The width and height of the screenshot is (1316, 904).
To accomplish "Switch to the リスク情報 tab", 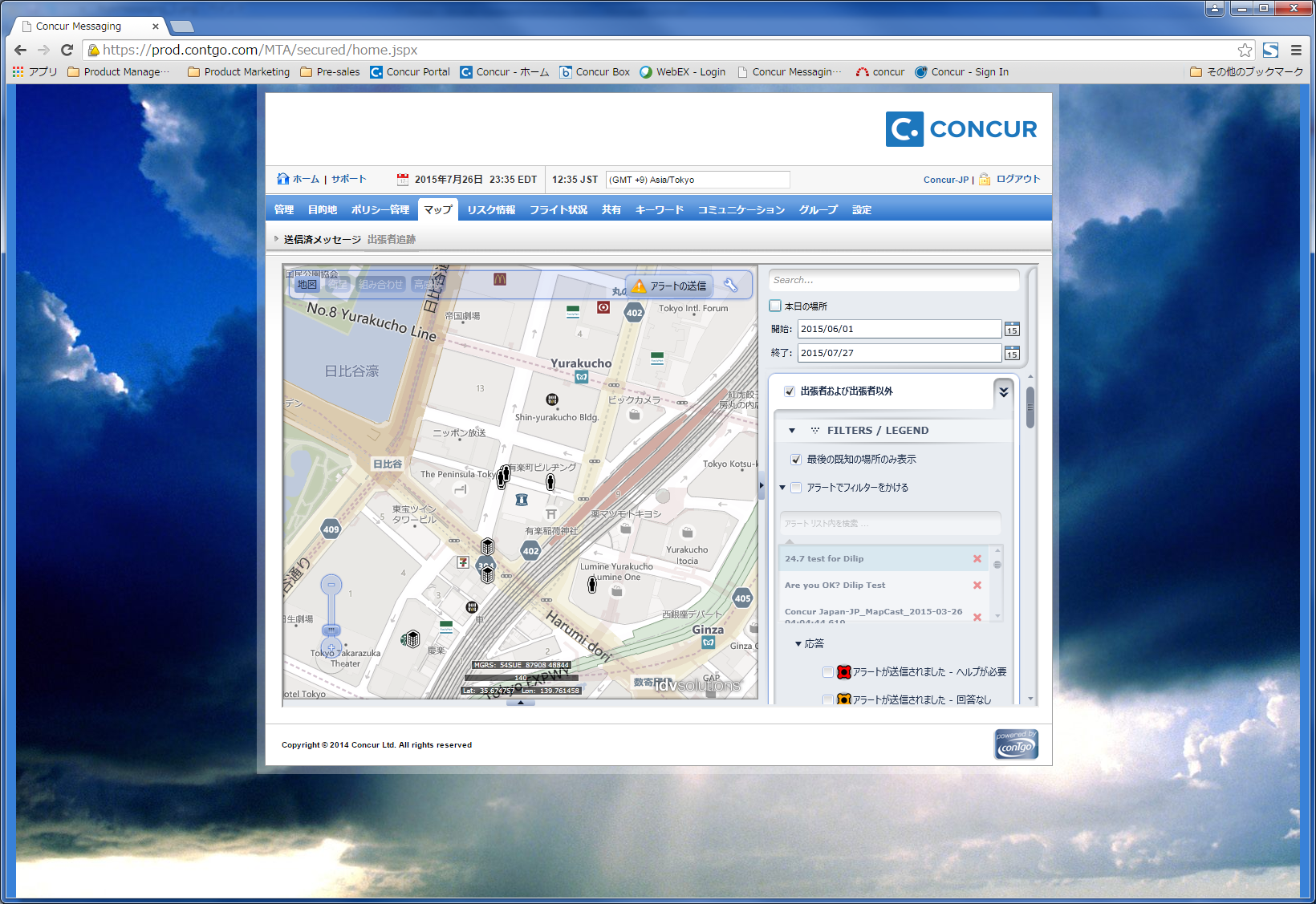I will tap(491, 210).
